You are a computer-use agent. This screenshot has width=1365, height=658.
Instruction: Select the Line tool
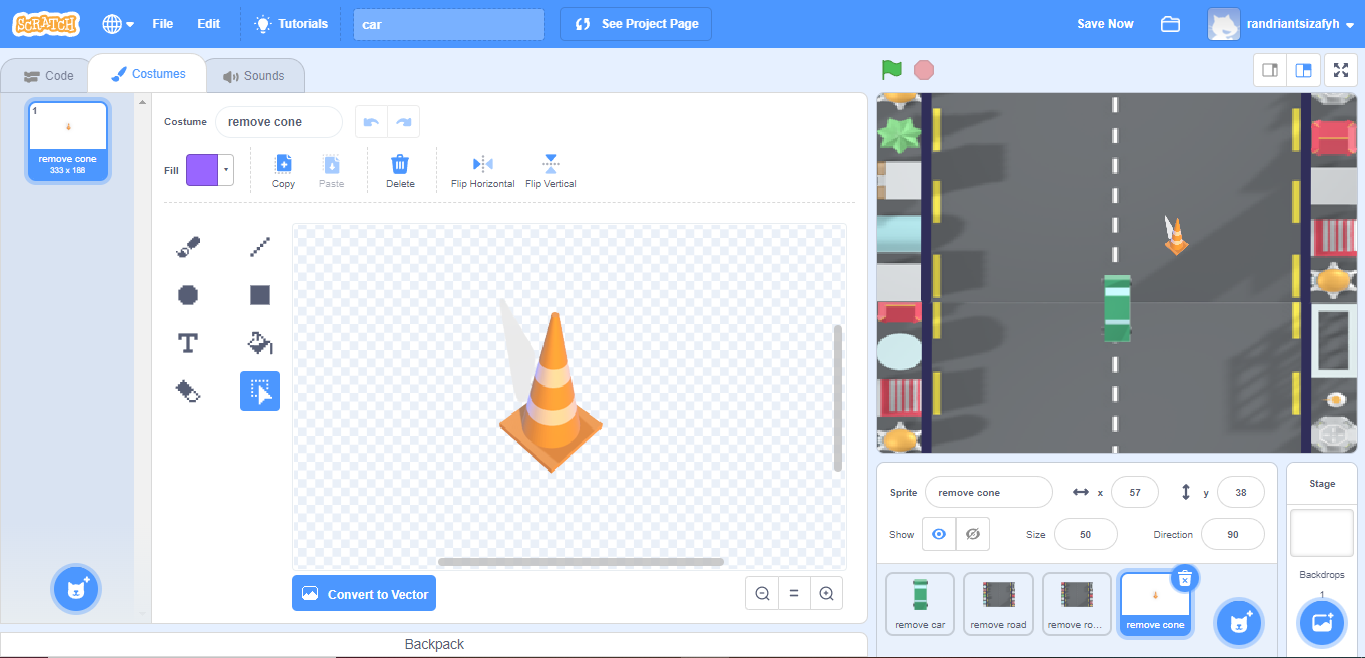pos(259,246)
